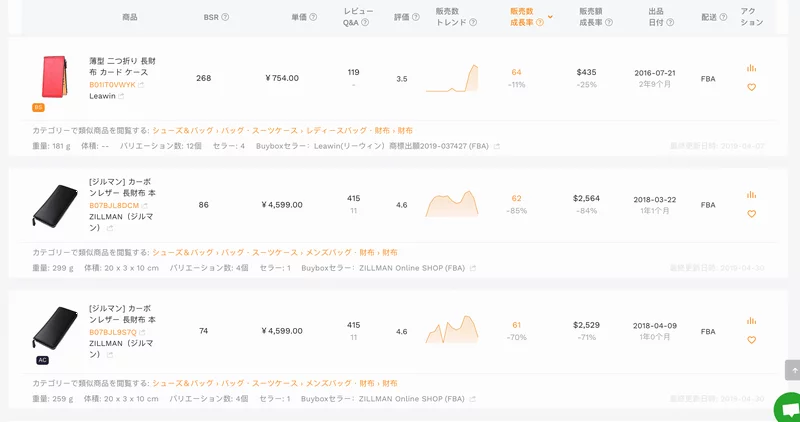Viewport: 800px width, 422px height.
Task: Click help icon beside 配送 column header
Action: click(723, 17)
